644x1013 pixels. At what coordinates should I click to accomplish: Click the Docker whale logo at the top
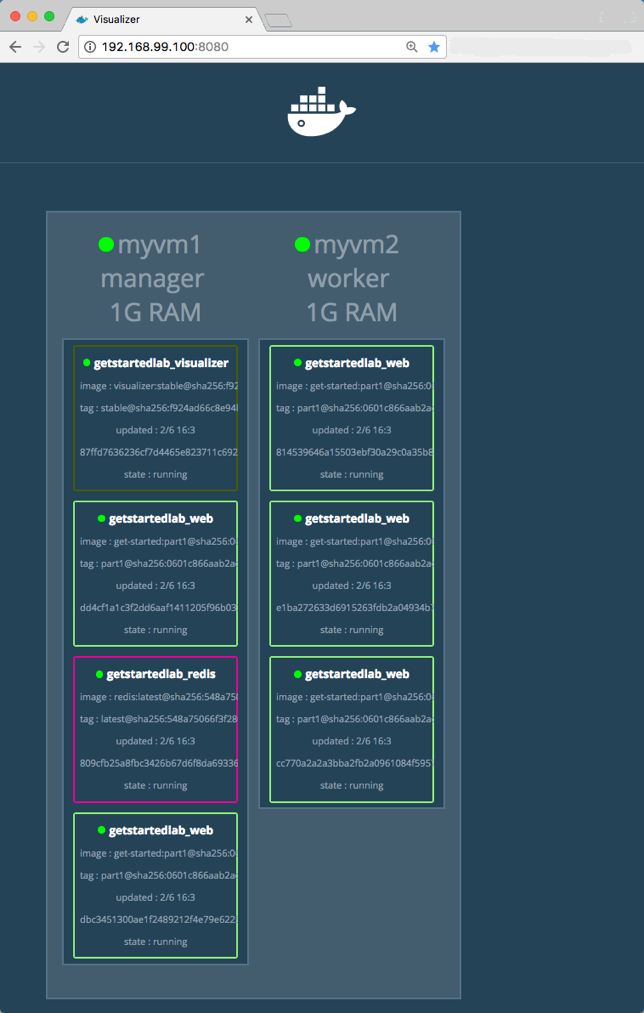(321, 111)
